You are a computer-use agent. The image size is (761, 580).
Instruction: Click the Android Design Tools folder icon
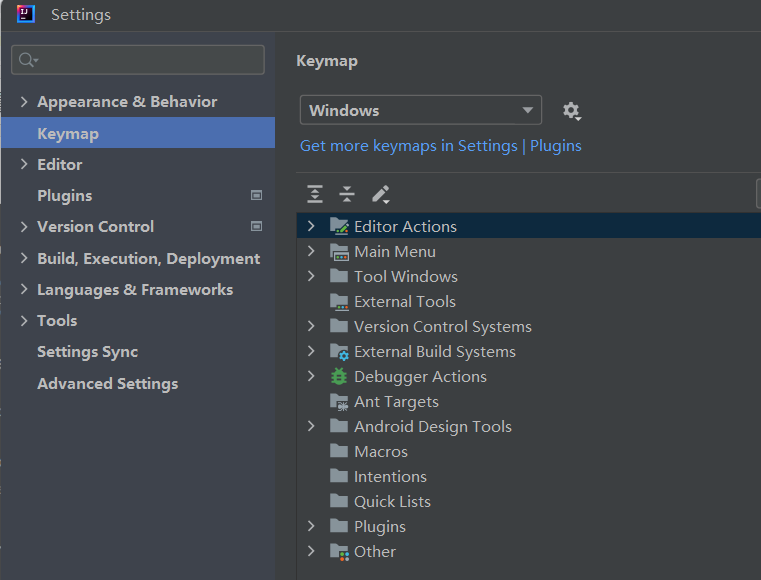(x=339, y=426)
